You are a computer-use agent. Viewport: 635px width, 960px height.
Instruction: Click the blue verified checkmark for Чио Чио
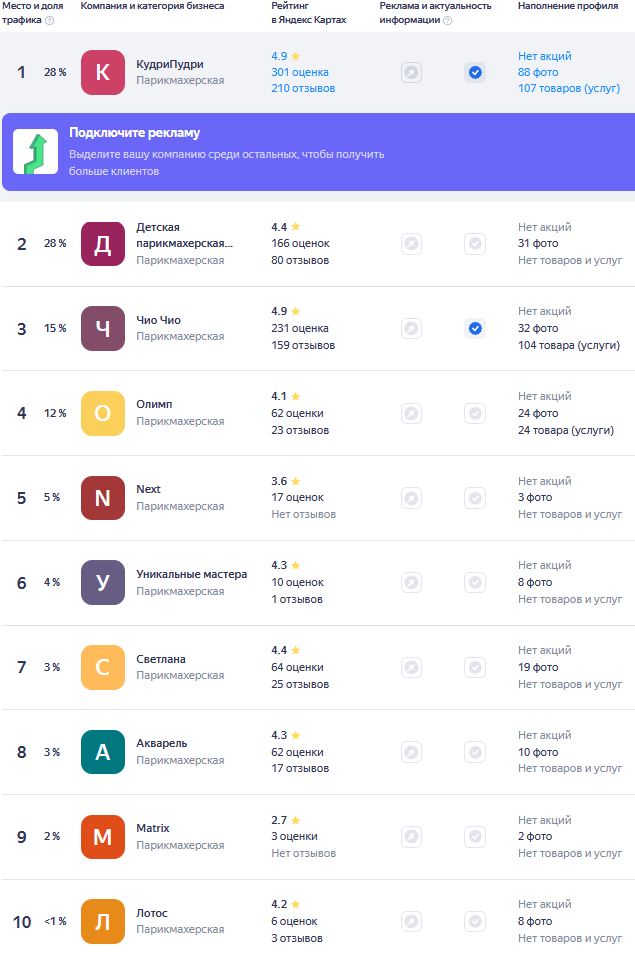pyautogui.click(x=475, y=329)
